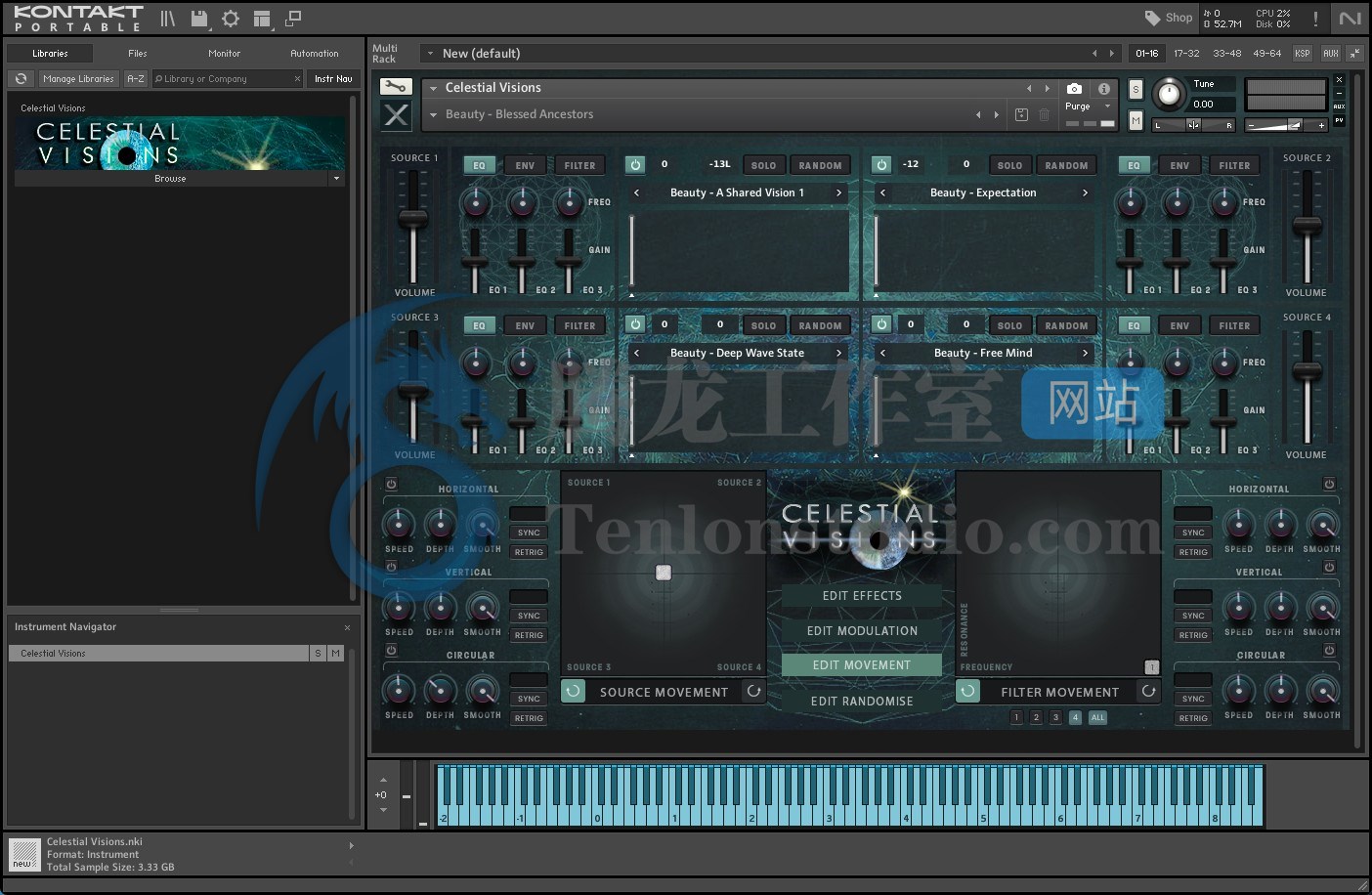Select next sample after A Shared Vision 1
The height and width of the screenshot is (895, 1372).
click(x=838, y=192)
